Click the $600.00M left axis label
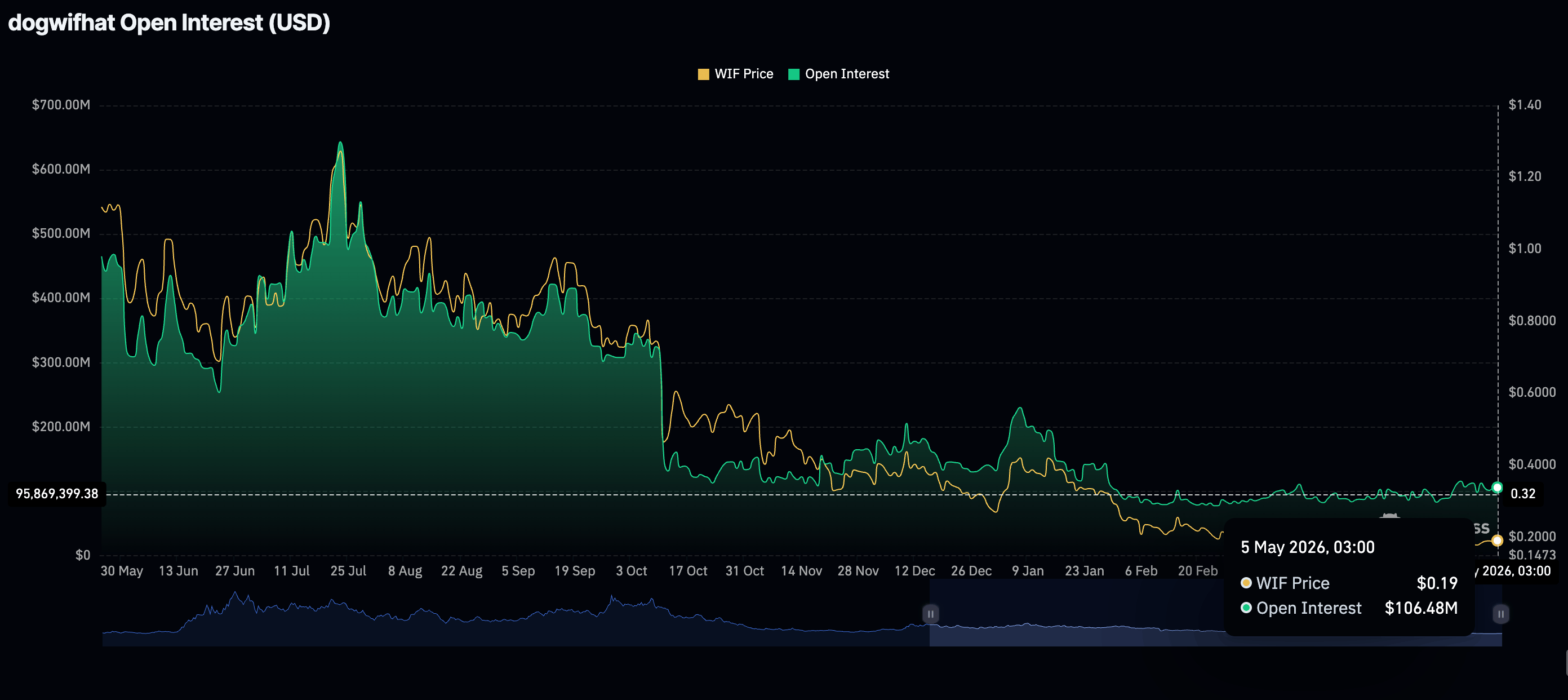 (61, 169)
